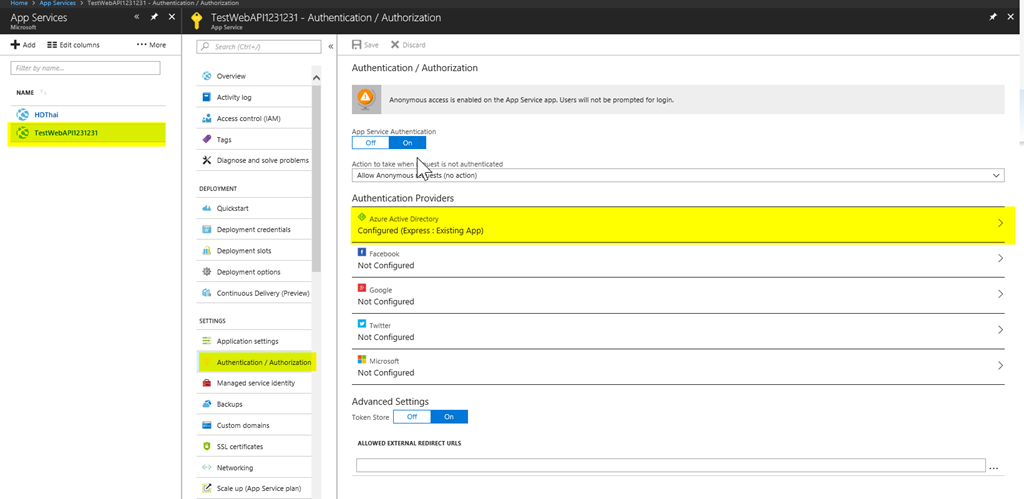Image resolution: width=1024 pixels, height=499 pixels.
Task: Turn App Service Authentication Off
Action: pyautogui.click(x=370, y=142)
